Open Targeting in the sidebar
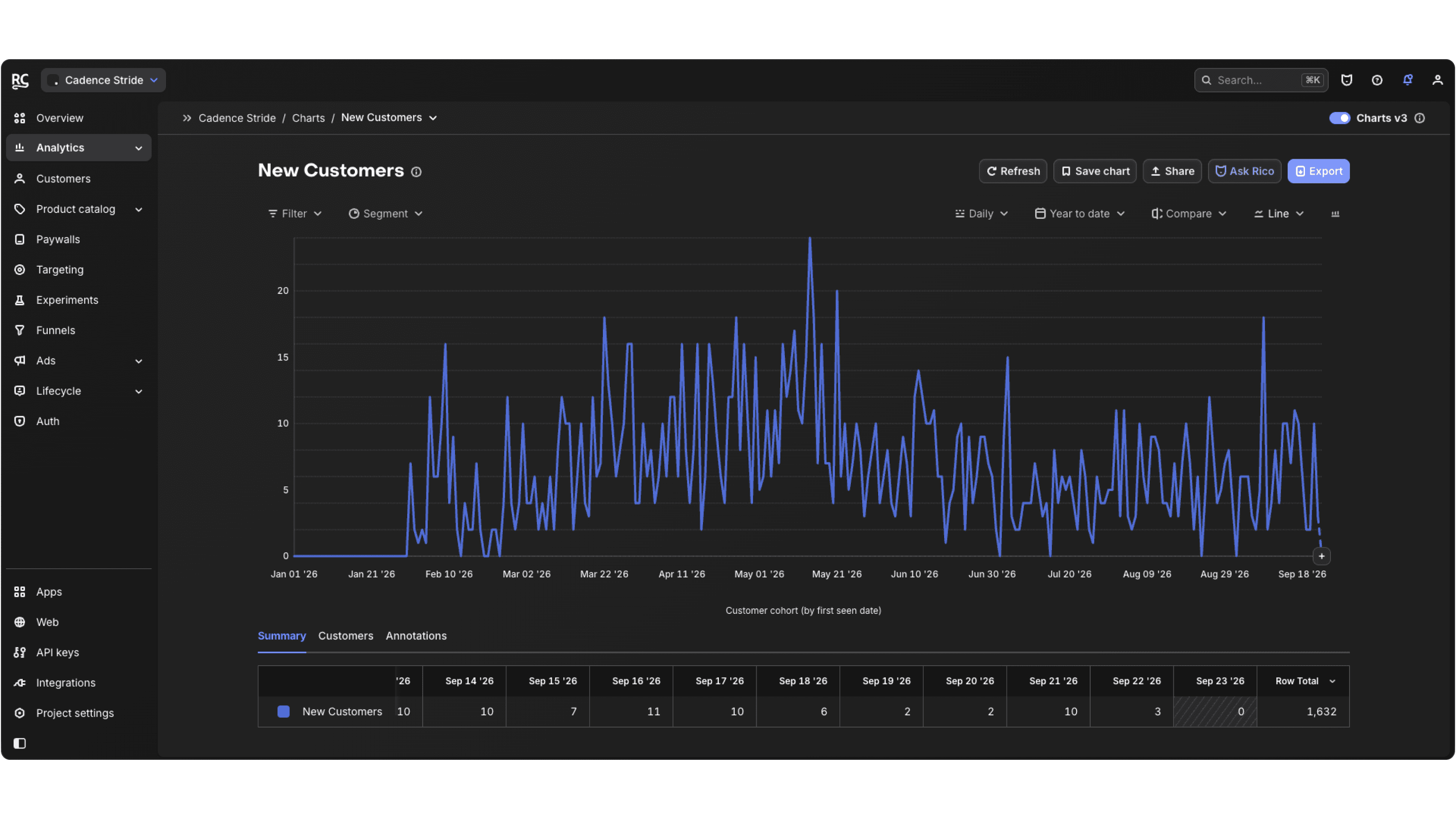Screen dimensions: 1456x819 click(x=79, y=270)
